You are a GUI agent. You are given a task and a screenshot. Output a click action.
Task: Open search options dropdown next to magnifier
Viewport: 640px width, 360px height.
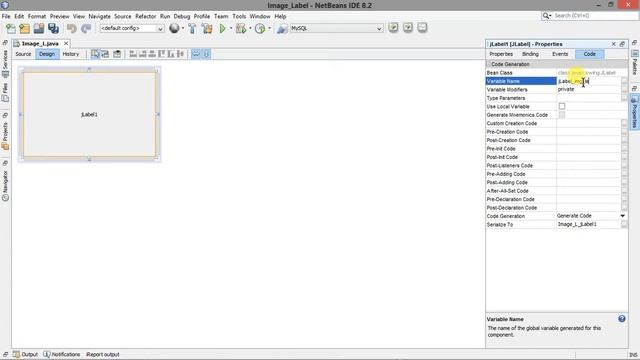550,16
